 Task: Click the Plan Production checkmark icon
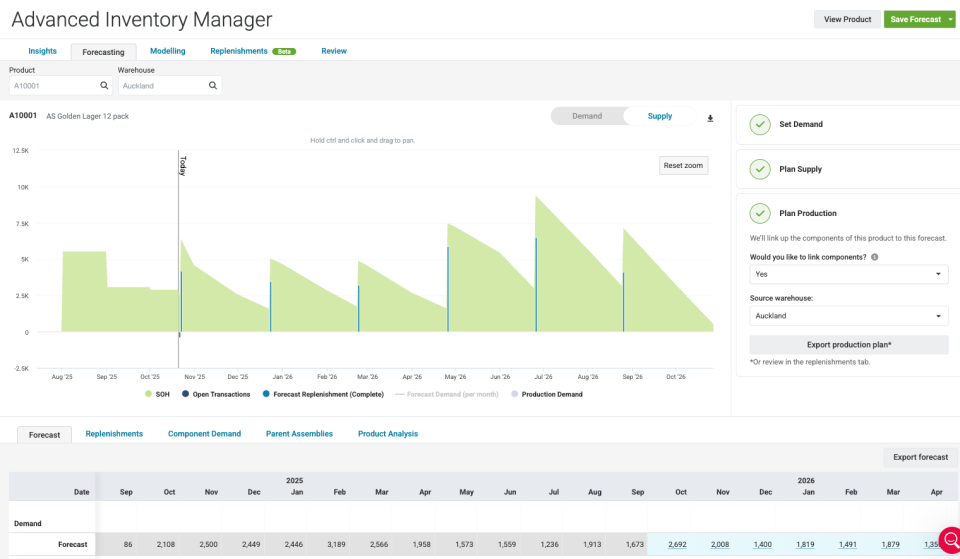point(760,213)
